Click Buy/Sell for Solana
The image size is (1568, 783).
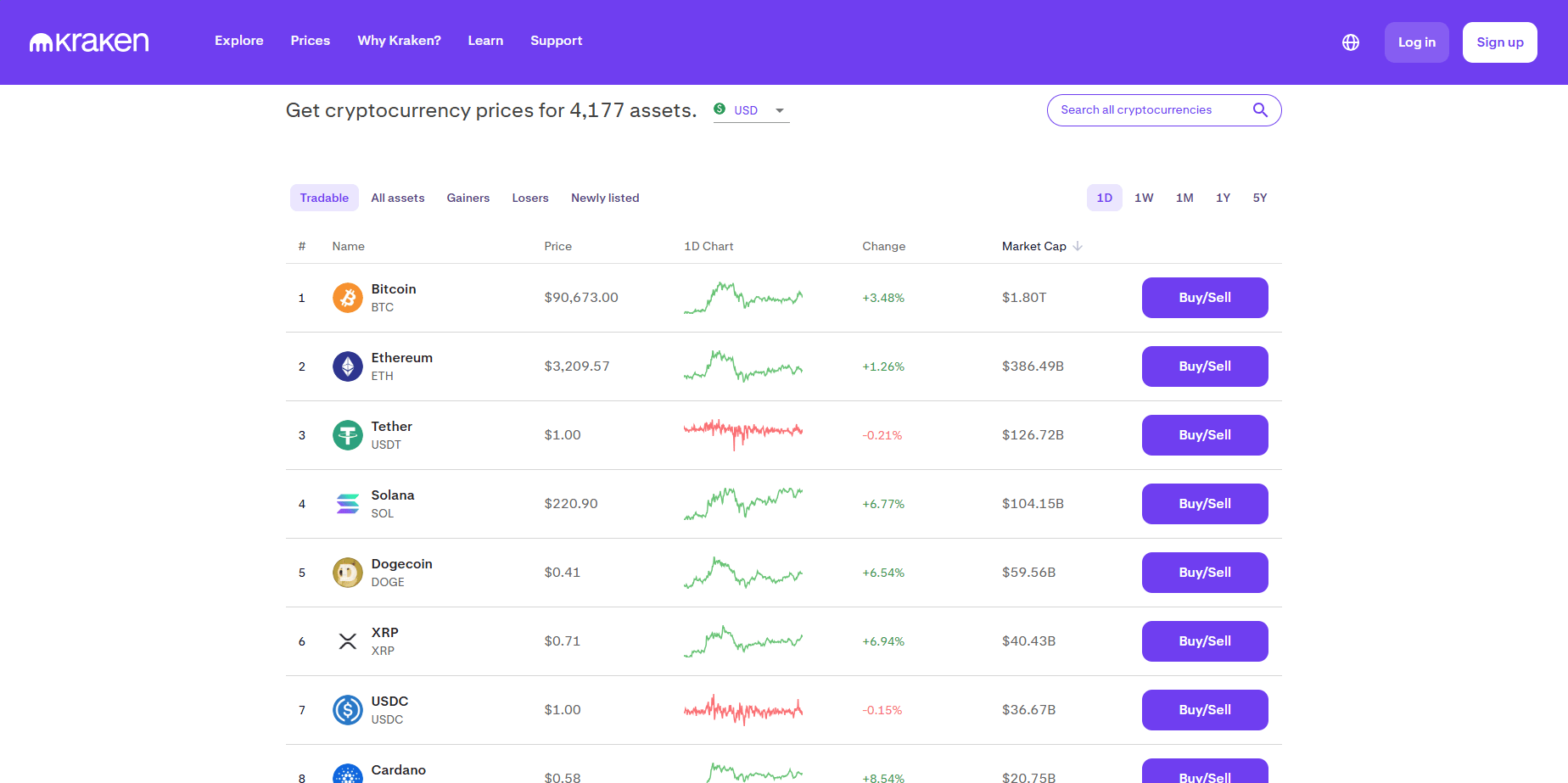click(1205, 504)
